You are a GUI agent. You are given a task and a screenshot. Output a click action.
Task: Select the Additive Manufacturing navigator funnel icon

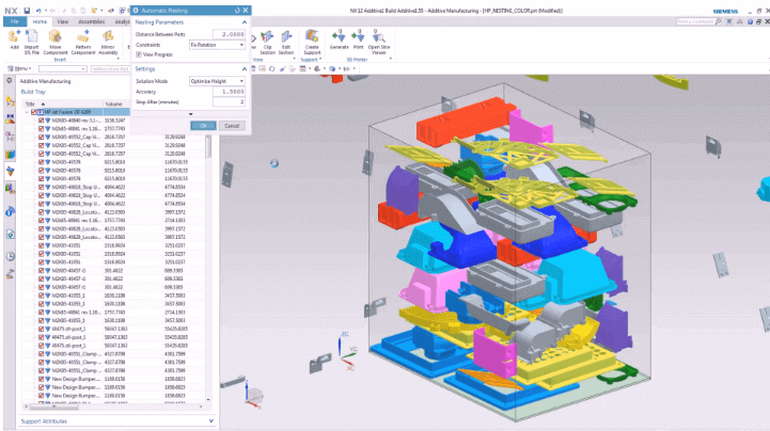(10, 171)
